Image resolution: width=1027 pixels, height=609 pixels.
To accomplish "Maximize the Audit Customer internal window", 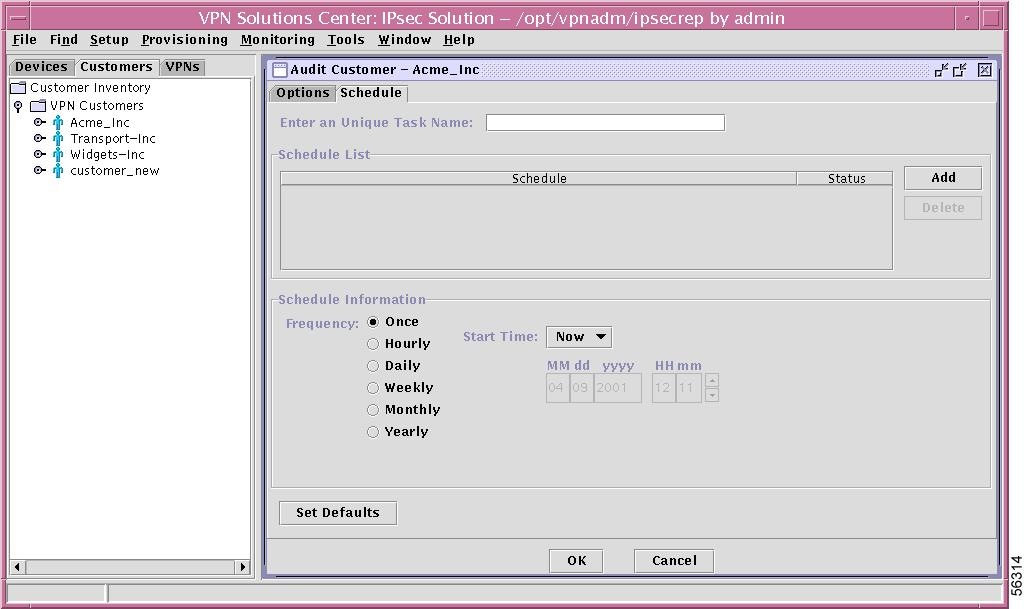I will pos(960,70).
